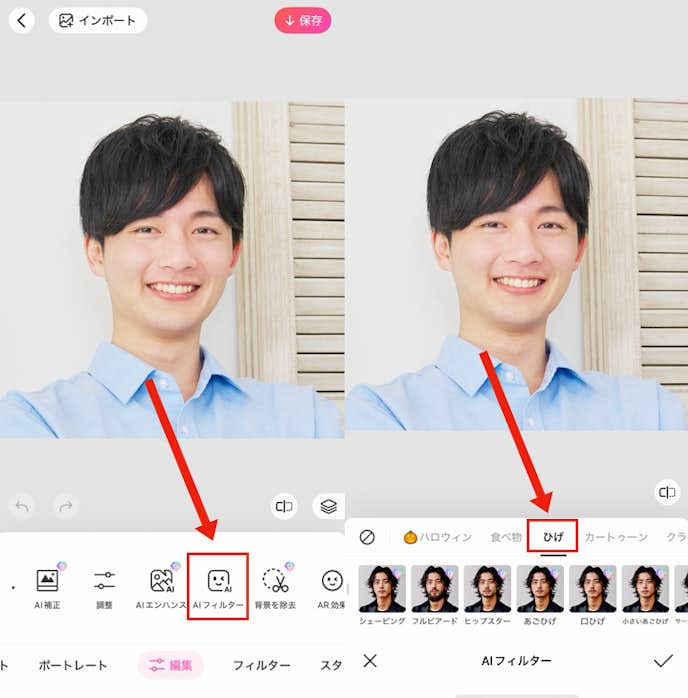Cancel AI filter with X icon

pyautogui.click(x=370, y=661)
